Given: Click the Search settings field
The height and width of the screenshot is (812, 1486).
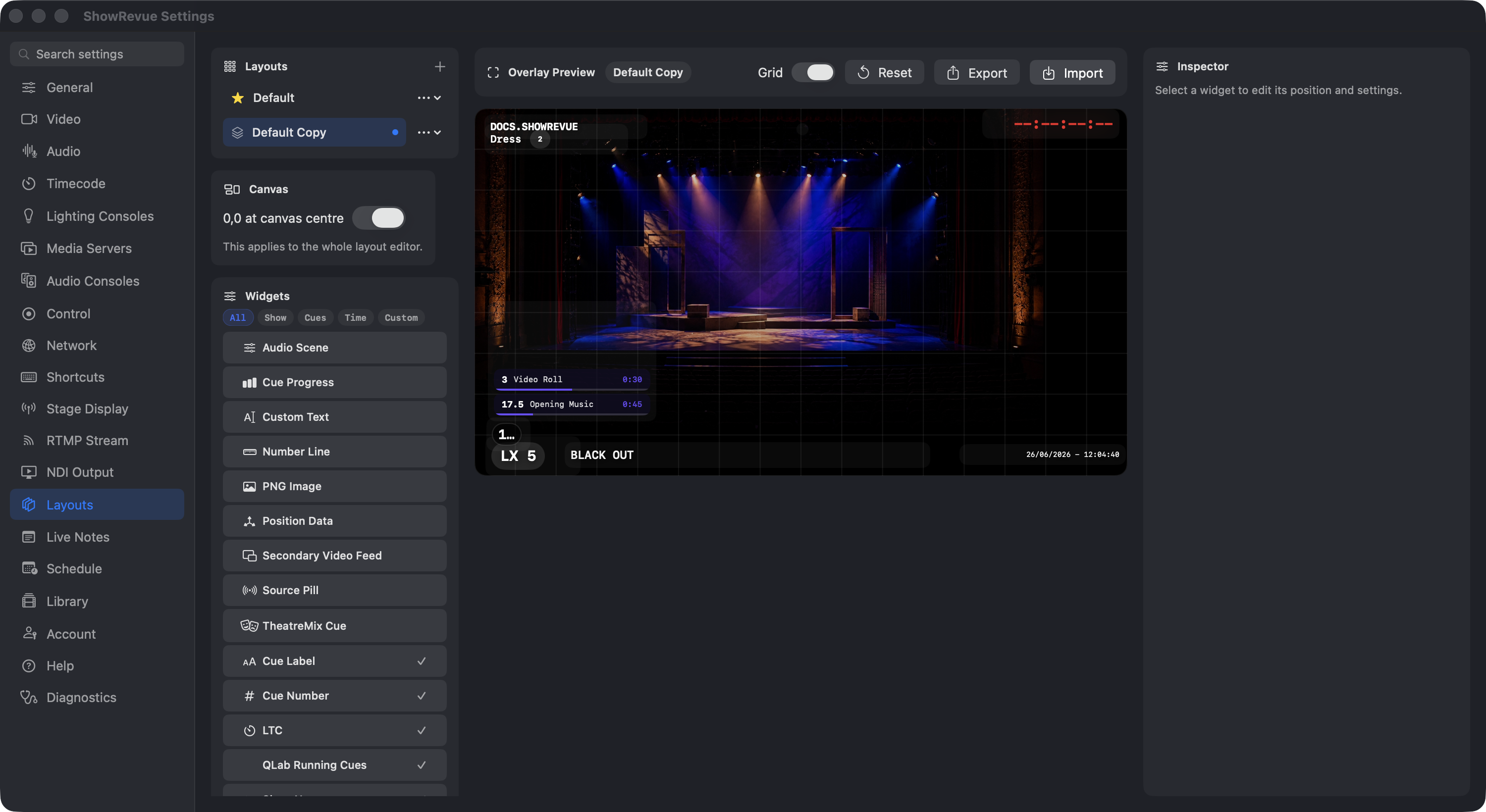Looking at the screenshot, I should coord(97,53).
